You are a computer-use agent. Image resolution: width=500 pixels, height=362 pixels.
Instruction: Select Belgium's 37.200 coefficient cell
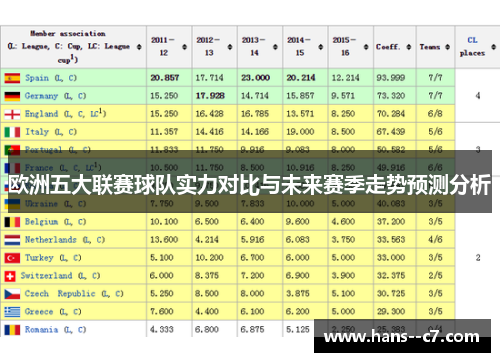(x=395, y=222)
